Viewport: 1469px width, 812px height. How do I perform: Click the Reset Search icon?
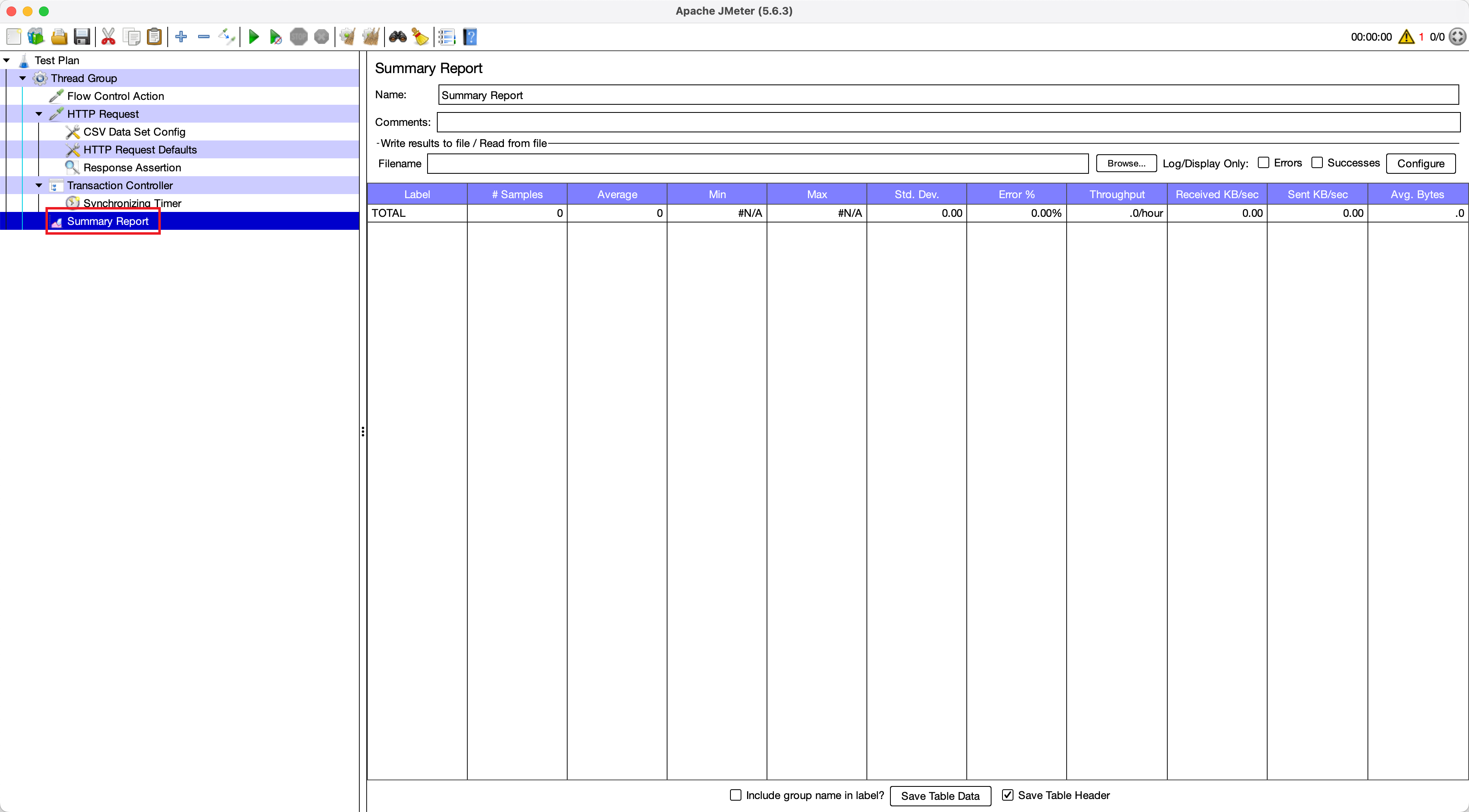pyautogui.click(x=421, y=37)
